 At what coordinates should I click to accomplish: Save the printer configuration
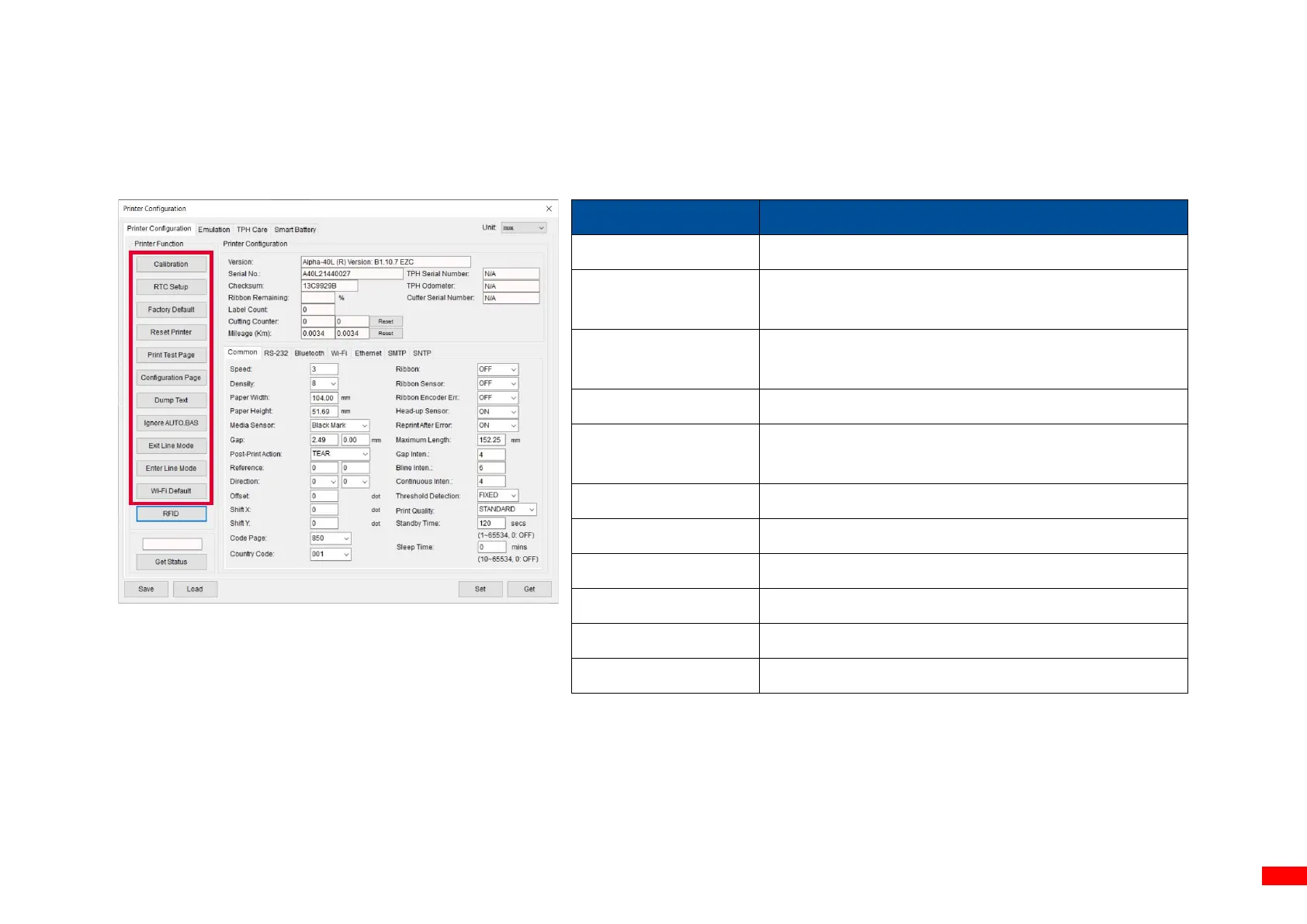point(146,589)
